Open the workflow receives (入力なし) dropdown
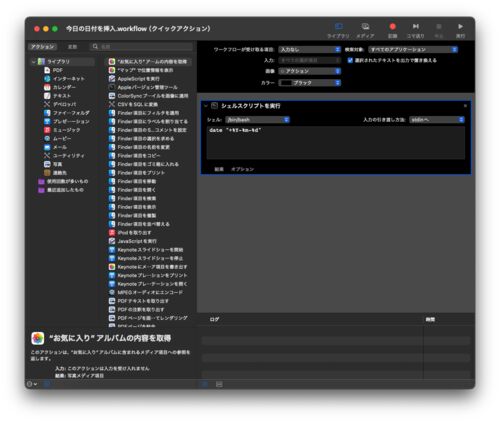Viewport: 500px width, 422px height. [310, 50]
